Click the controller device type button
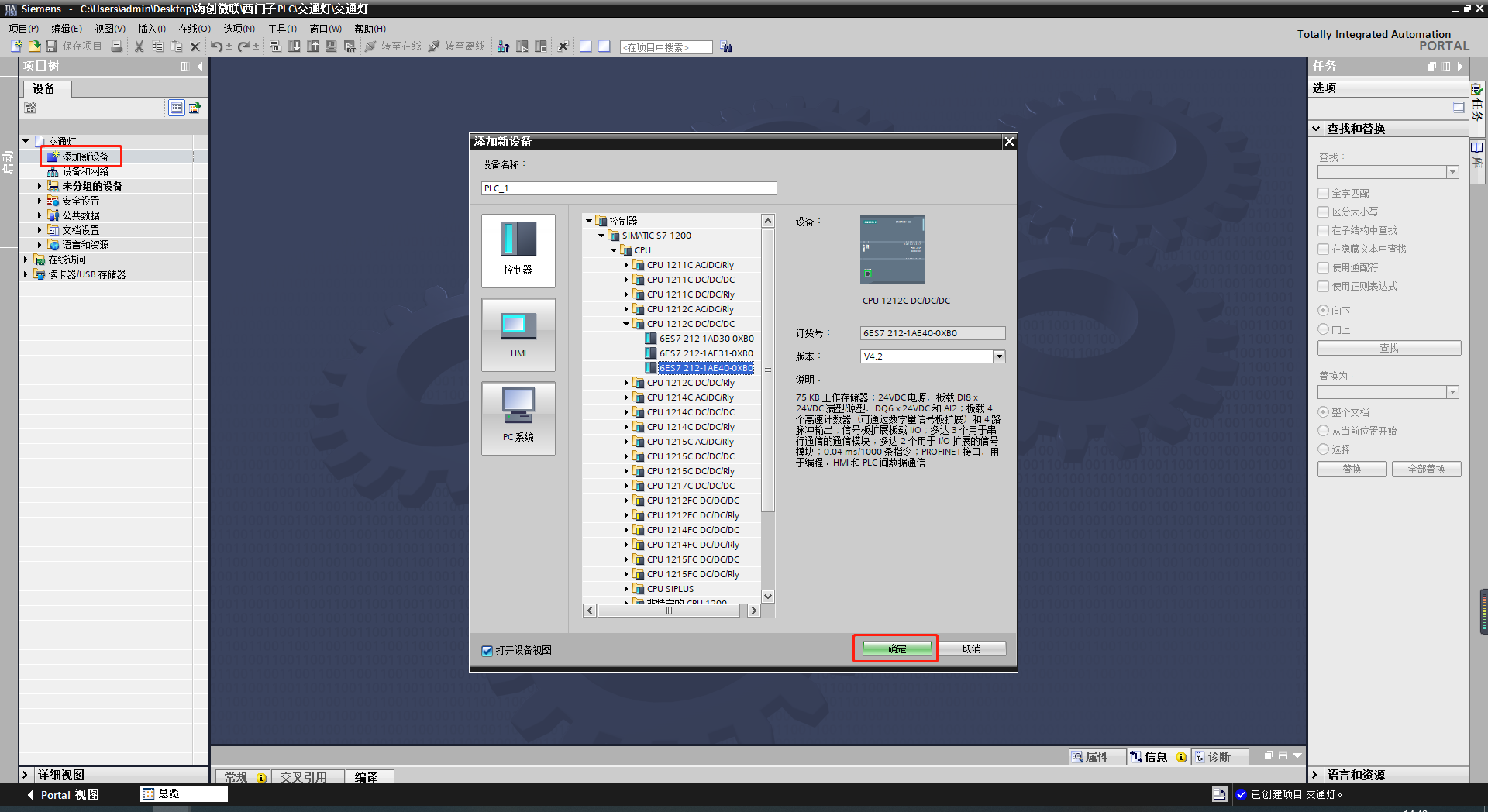 tap(518, 249)
